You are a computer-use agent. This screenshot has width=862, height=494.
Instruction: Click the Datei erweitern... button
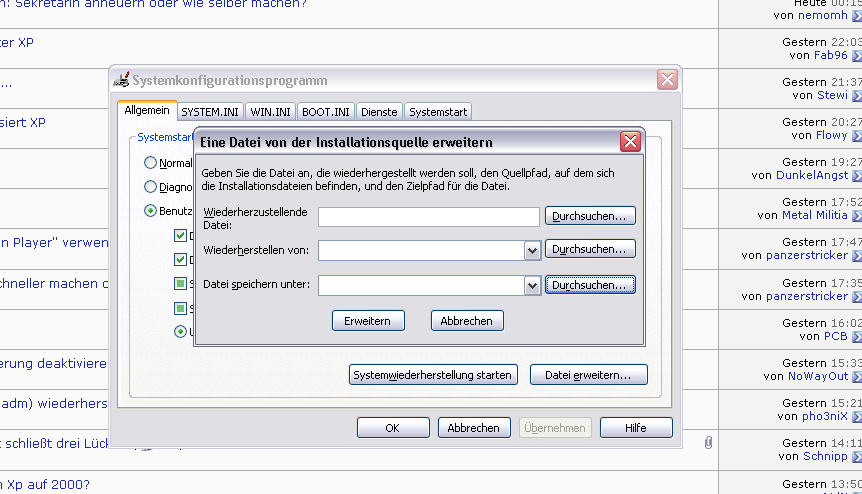tap(588, 375)
